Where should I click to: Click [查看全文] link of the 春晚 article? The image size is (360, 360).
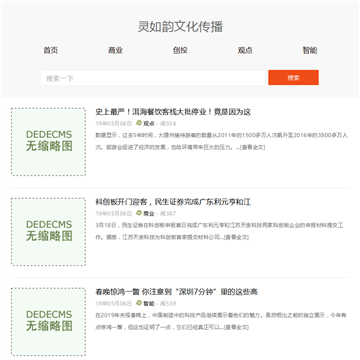pos(236,327)
